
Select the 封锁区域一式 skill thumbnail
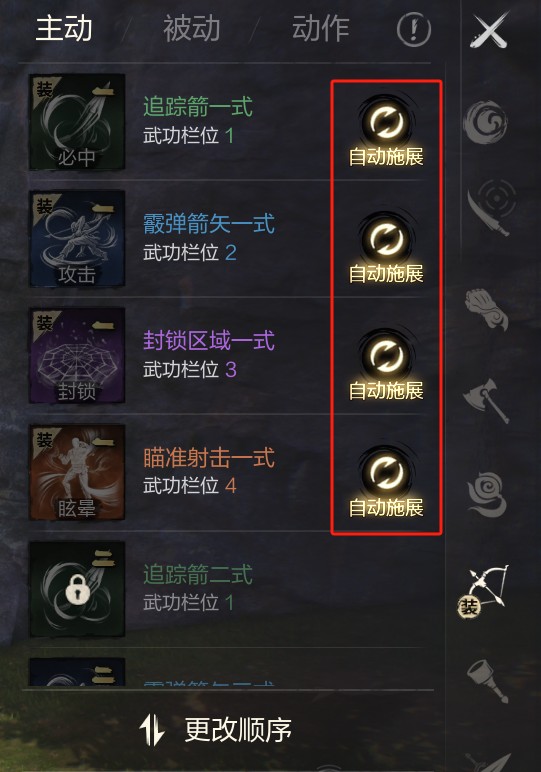coord(77,355)
